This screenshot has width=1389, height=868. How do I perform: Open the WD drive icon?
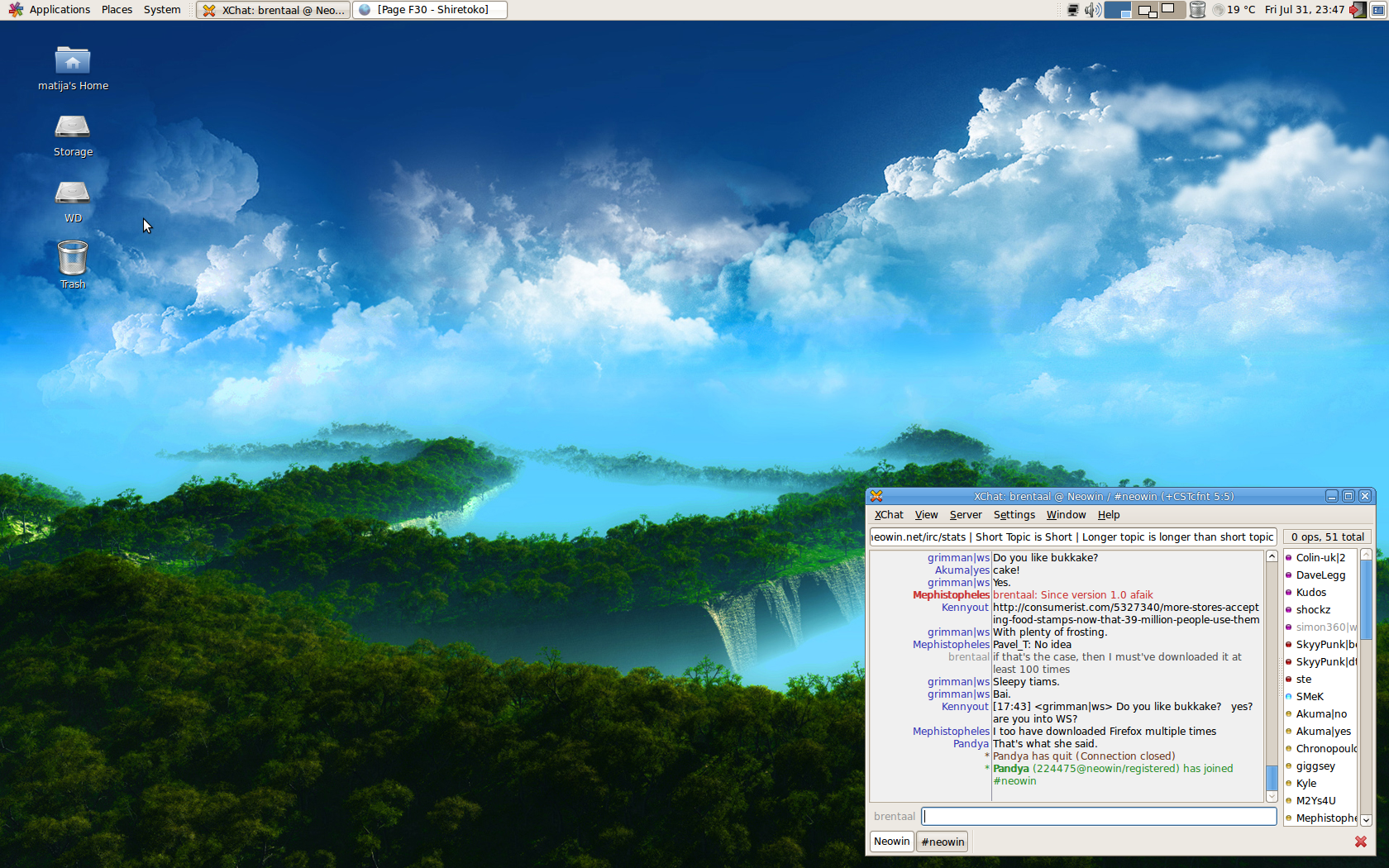click(73, 193)
